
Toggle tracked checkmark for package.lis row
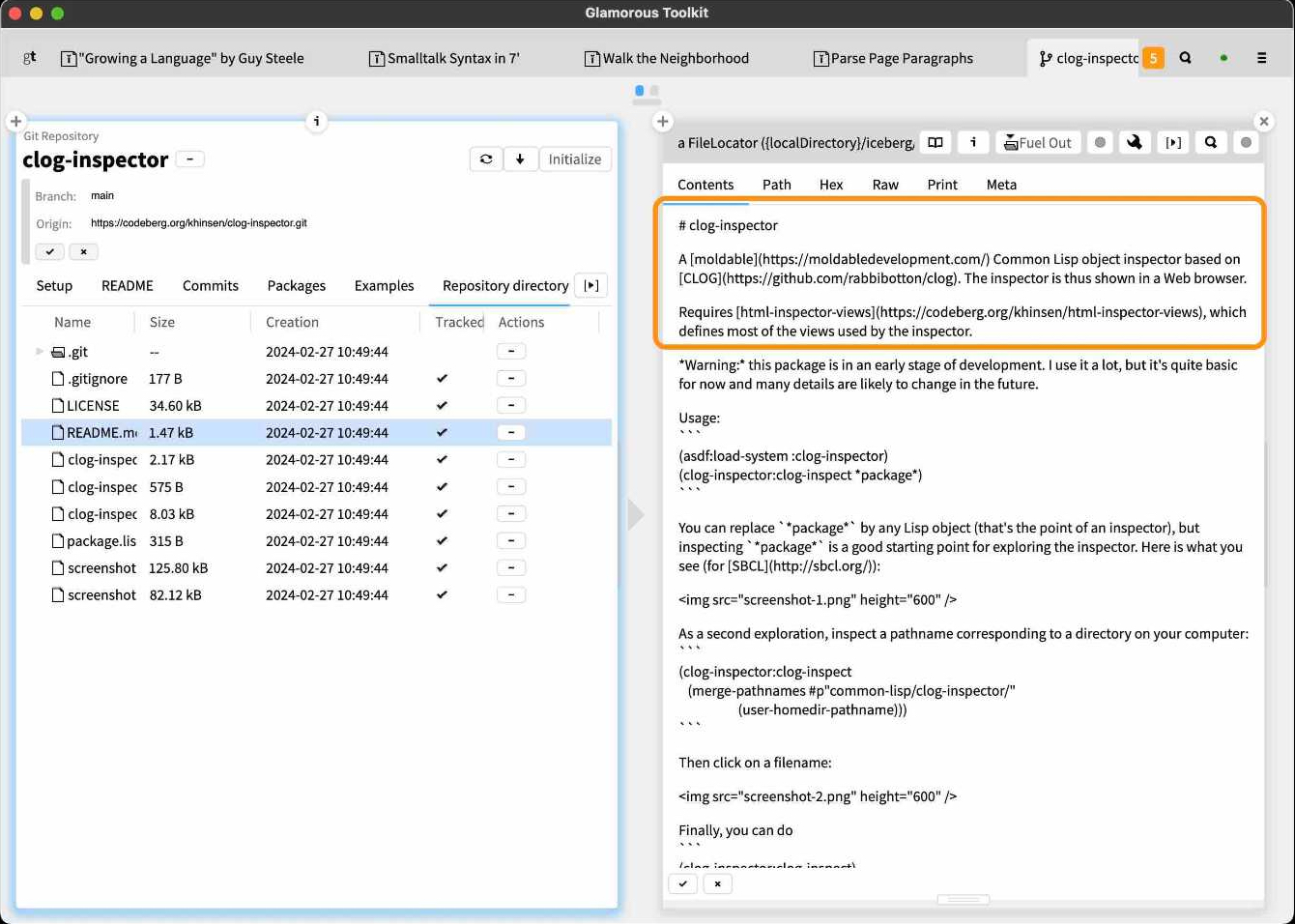(442, 541)
